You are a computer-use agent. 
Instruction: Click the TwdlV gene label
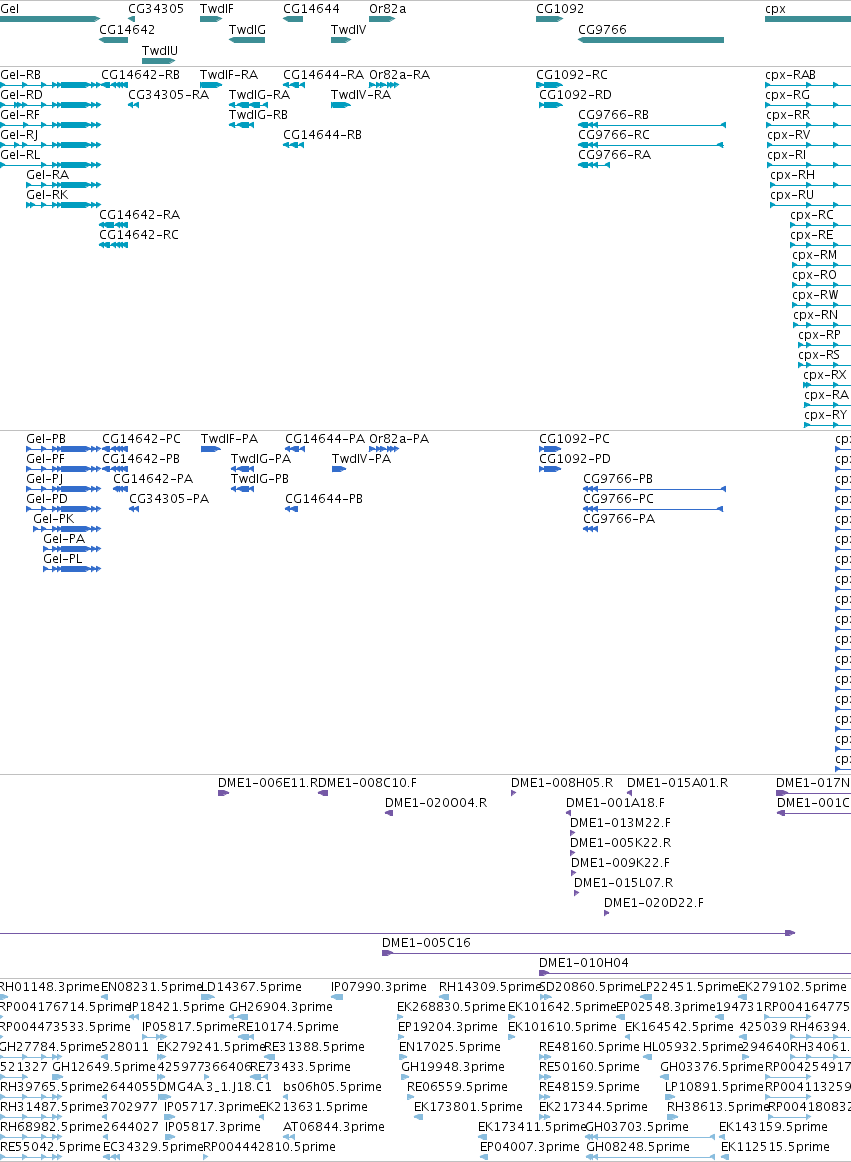point(348,30)
